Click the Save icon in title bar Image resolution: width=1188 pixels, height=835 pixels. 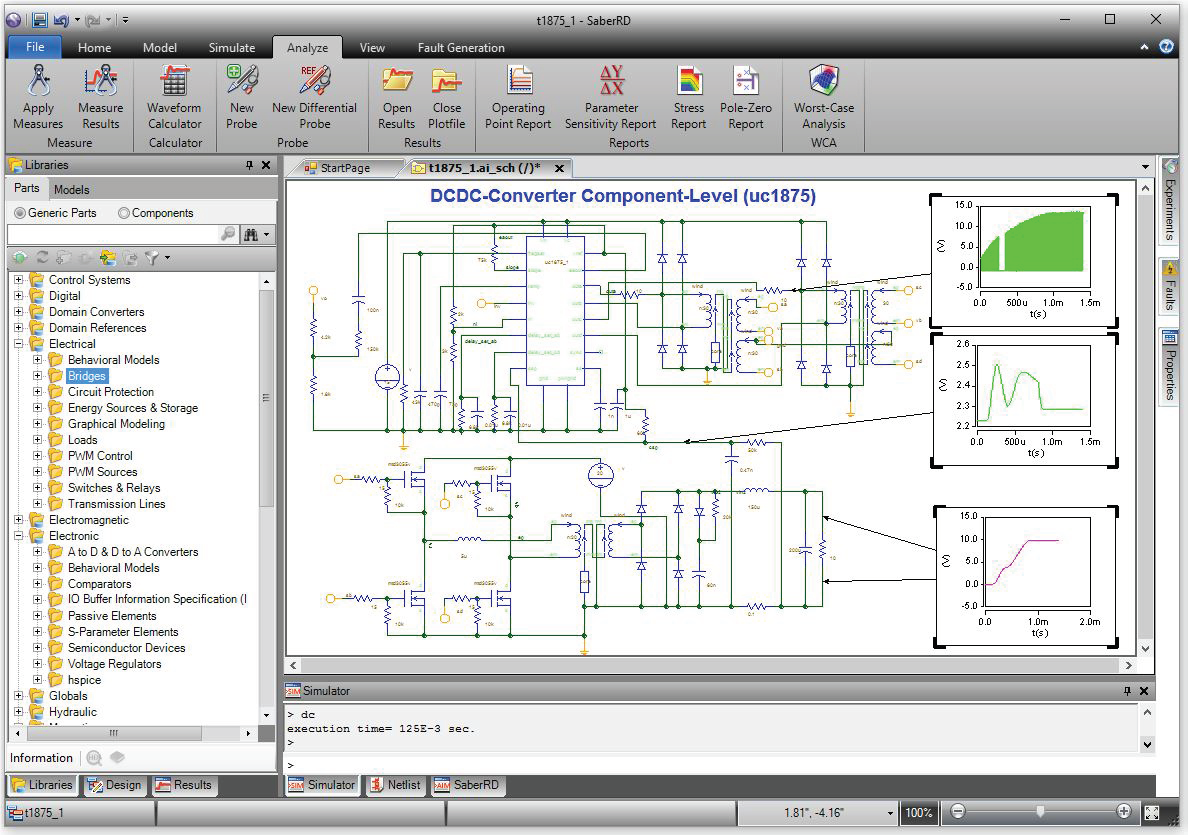tap(39, 20)
